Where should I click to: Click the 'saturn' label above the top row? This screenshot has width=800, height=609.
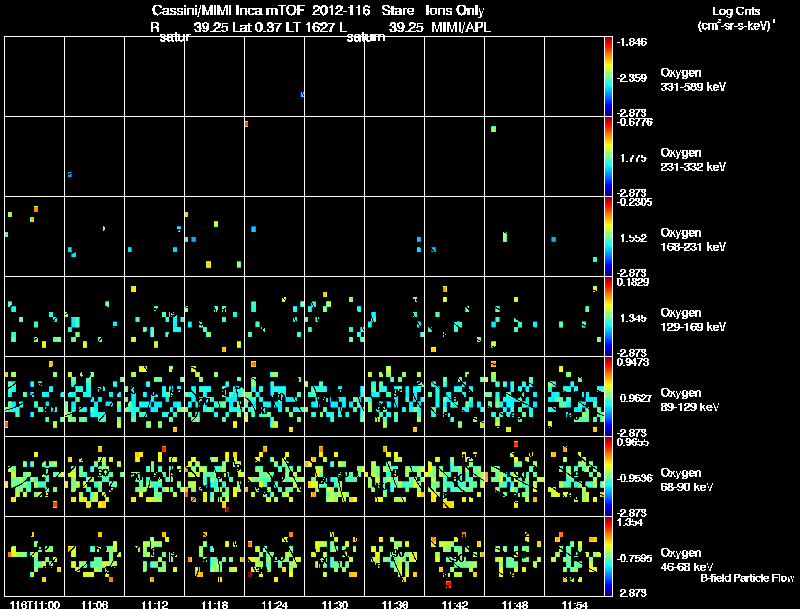pyautogui.click(x=366, y=37)
